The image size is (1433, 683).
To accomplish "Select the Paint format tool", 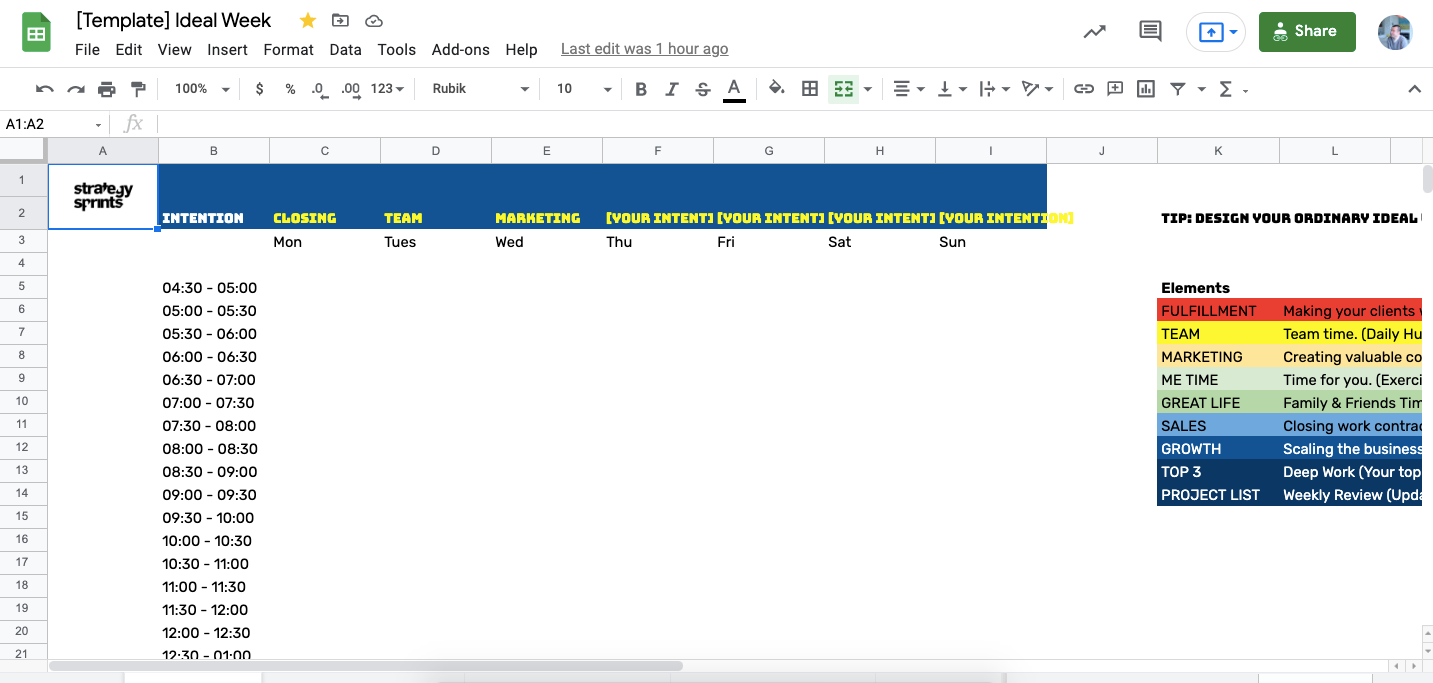I will 138,89.
